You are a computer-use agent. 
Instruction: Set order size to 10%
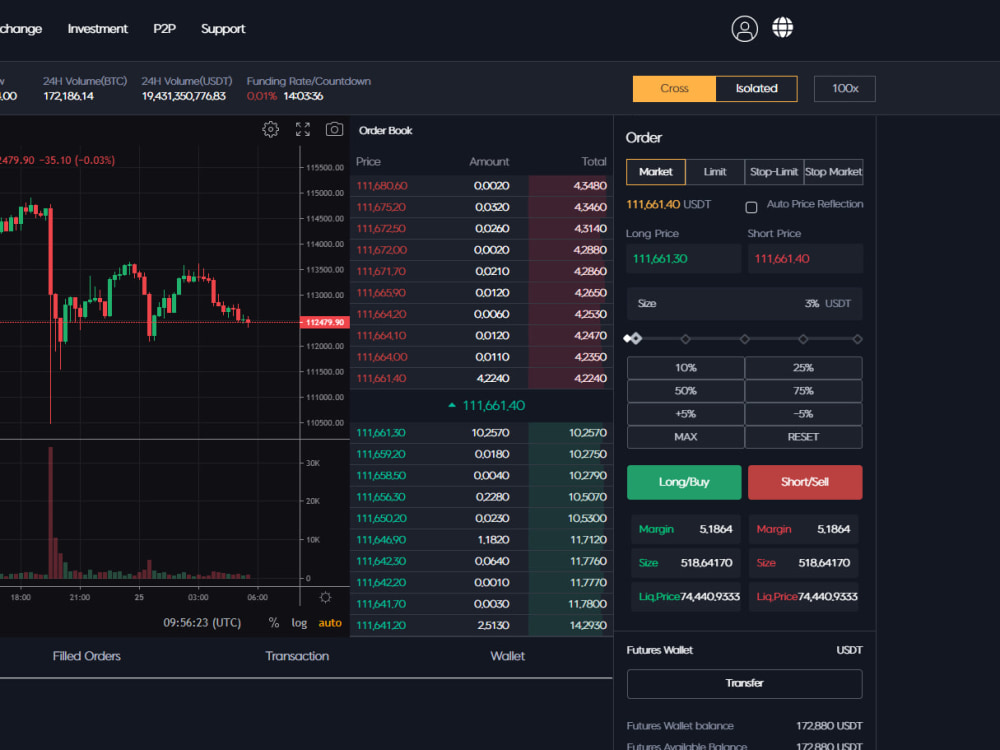pyautogui.click(x=686, y=368)
